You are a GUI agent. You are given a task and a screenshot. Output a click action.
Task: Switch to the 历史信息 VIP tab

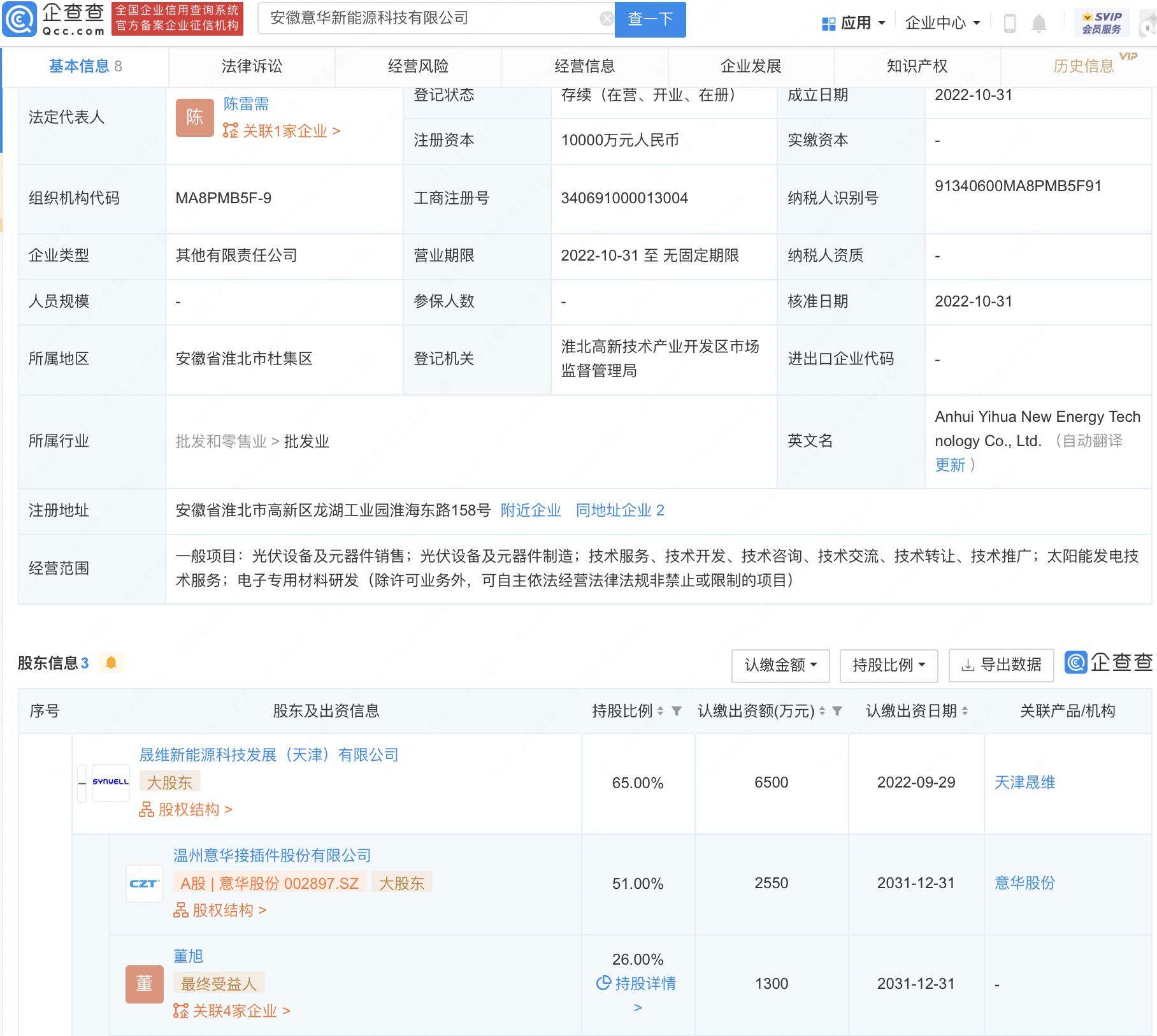(x=1083, y=66)
